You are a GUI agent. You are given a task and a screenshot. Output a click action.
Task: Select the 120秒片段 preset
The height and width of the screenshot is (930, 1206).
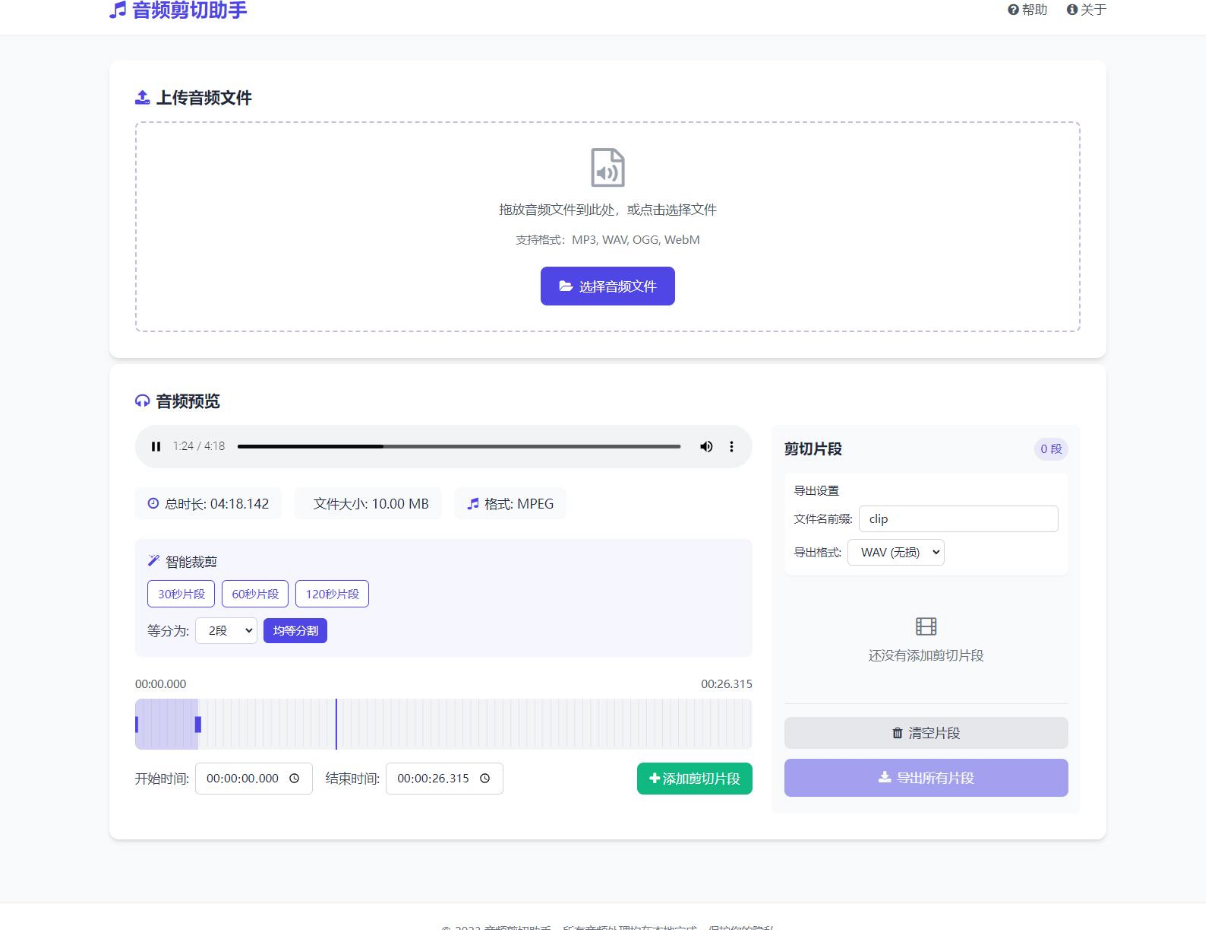(x=332, y=594)
